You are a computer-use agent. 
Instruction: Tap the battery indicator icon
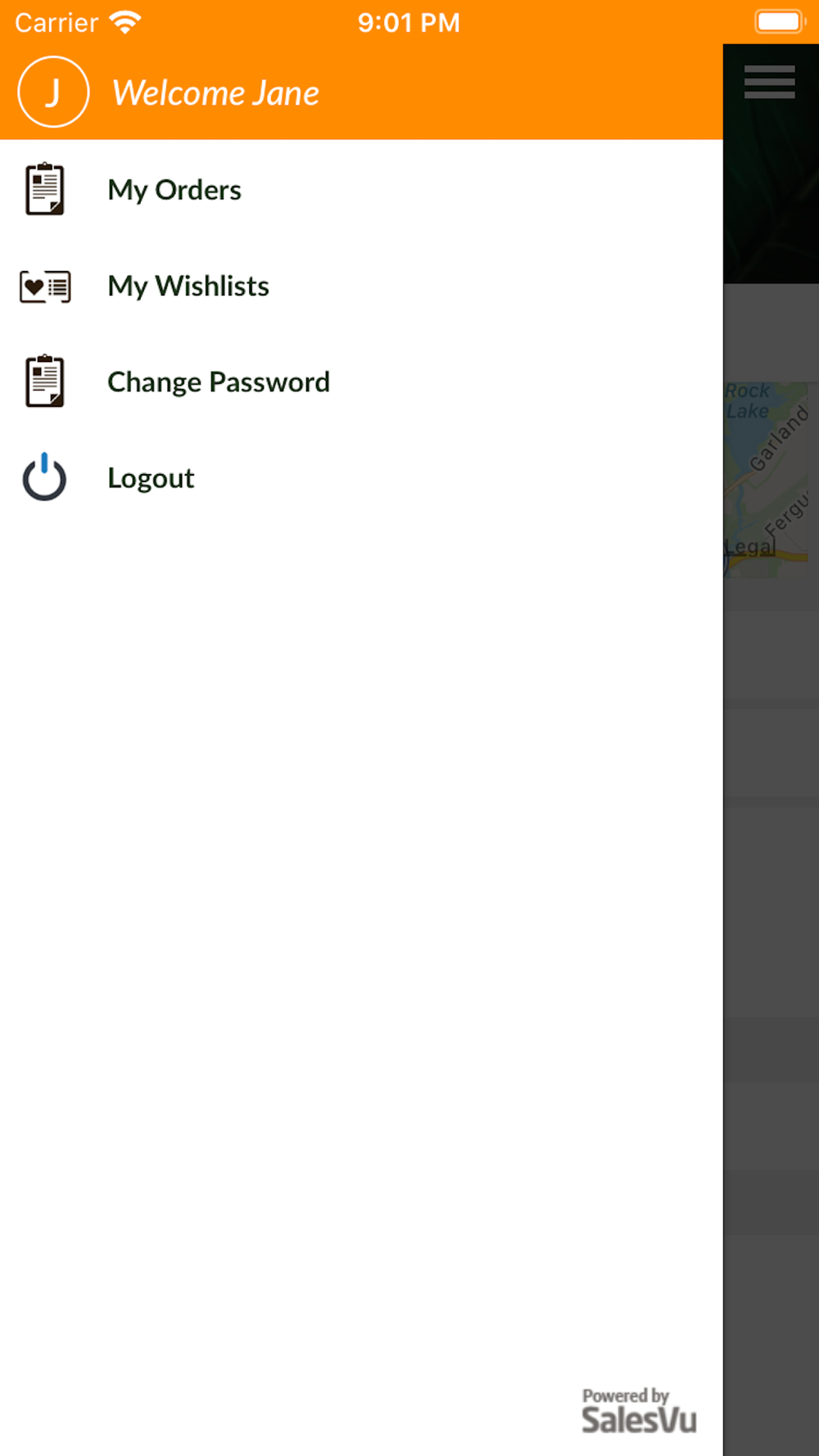781,21
